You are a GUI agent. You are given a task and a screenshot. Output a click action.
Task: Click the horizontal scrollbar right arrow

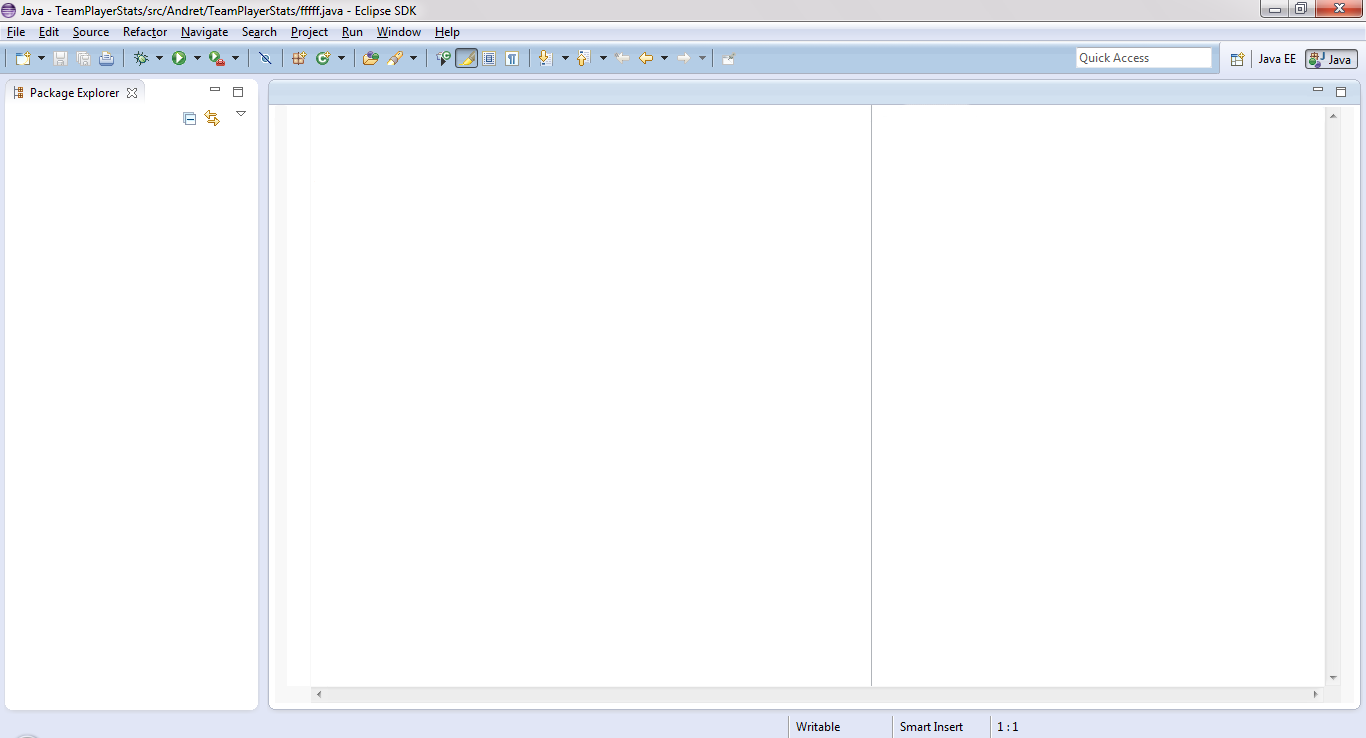click(1316, 694)
